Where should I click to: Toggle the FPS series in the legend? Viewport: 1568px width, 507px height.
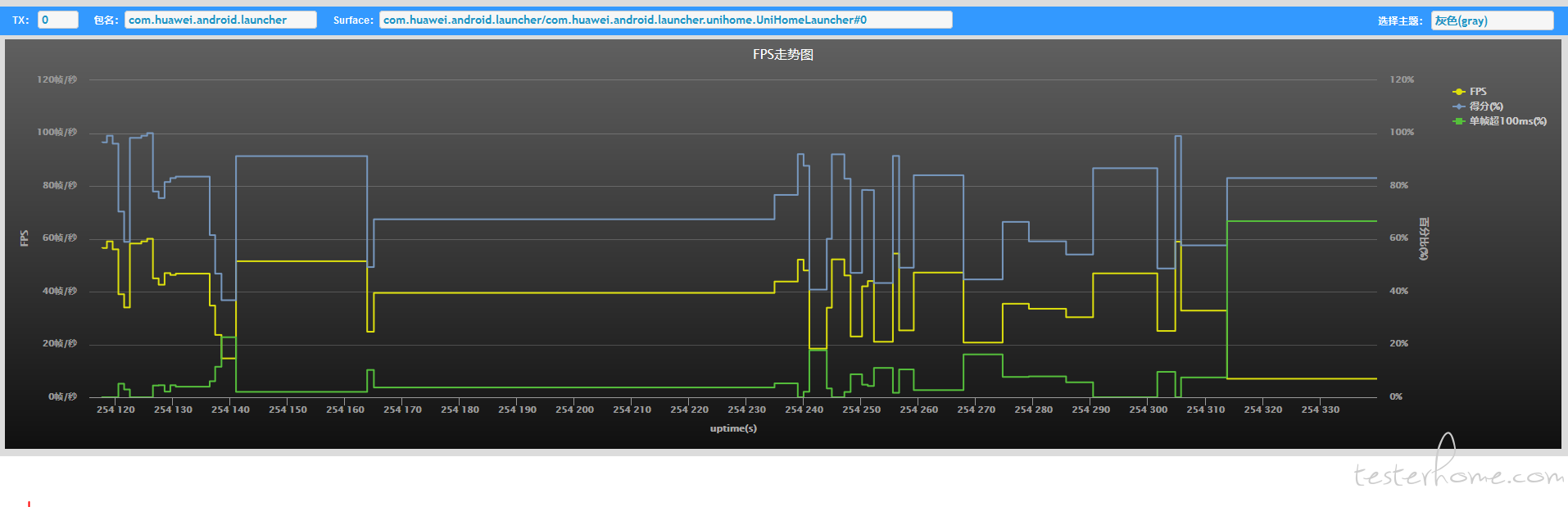tap(1470, 92)
